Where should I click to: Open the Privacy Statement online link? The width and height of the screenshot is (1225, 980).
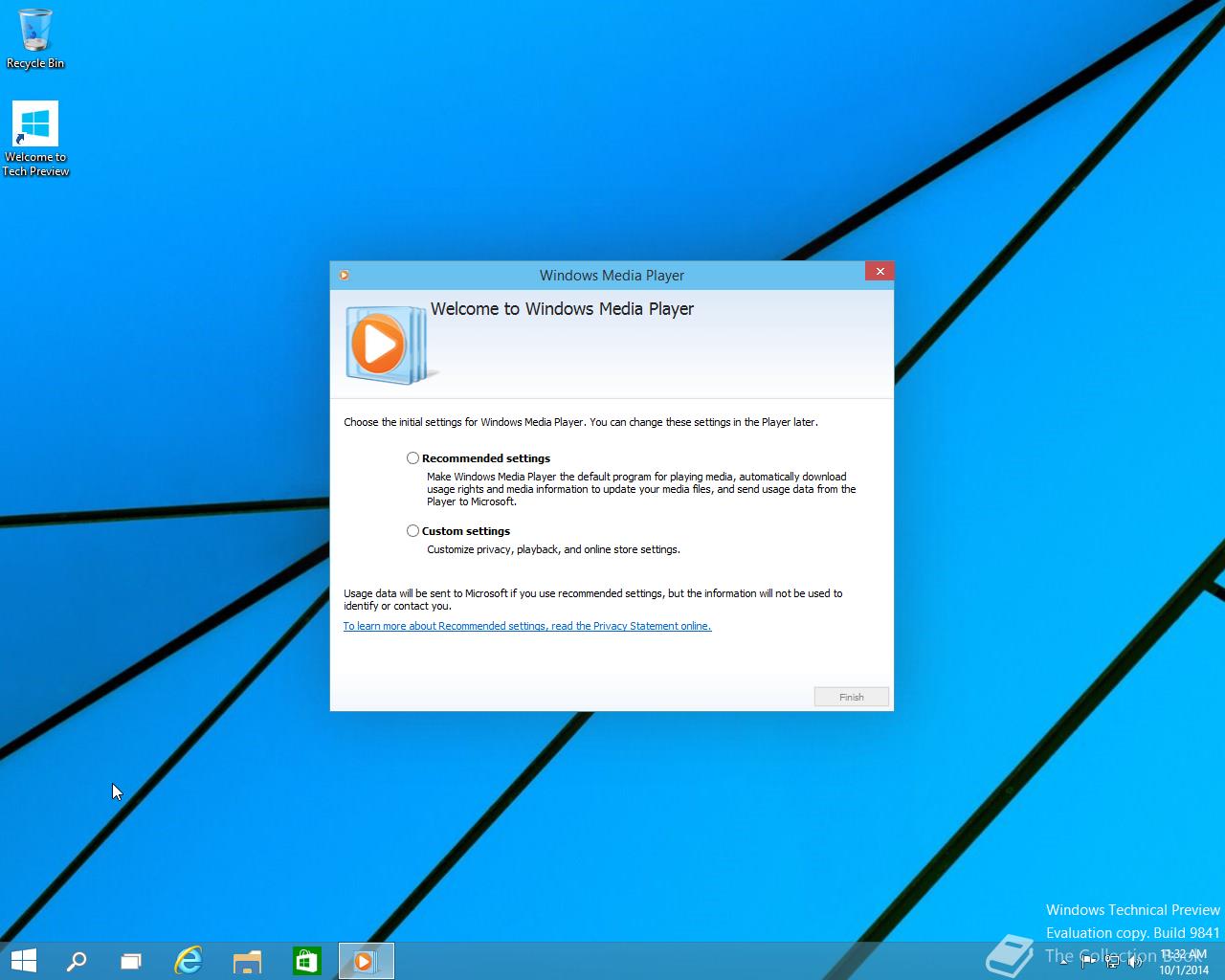point(527,626)
